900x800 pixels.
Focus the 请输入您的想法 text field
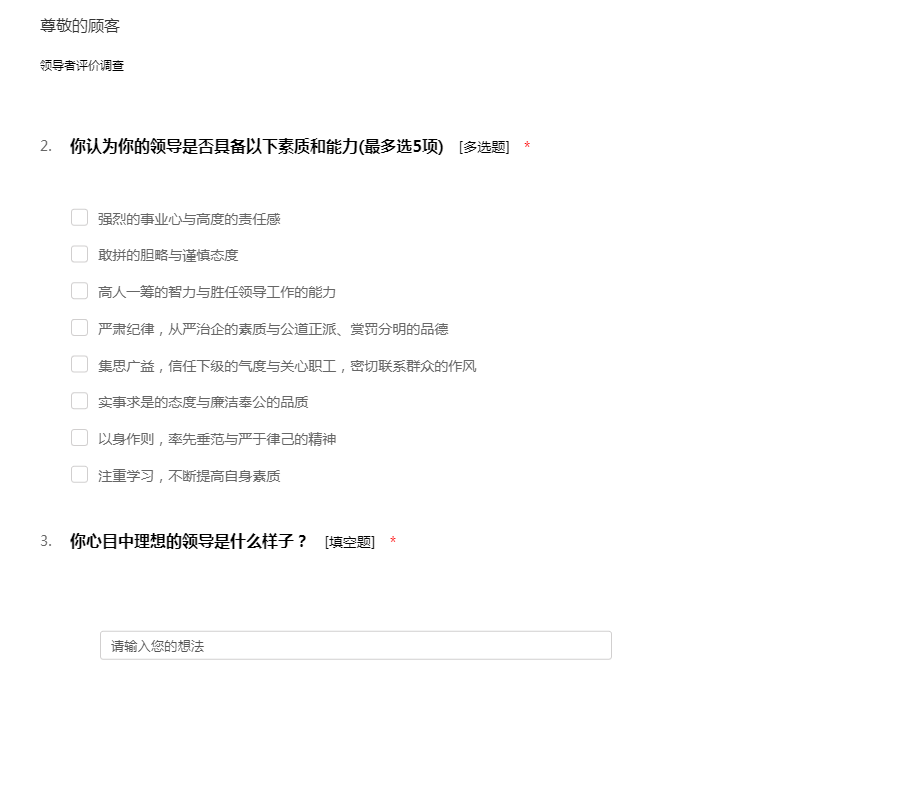pos(356,646)
